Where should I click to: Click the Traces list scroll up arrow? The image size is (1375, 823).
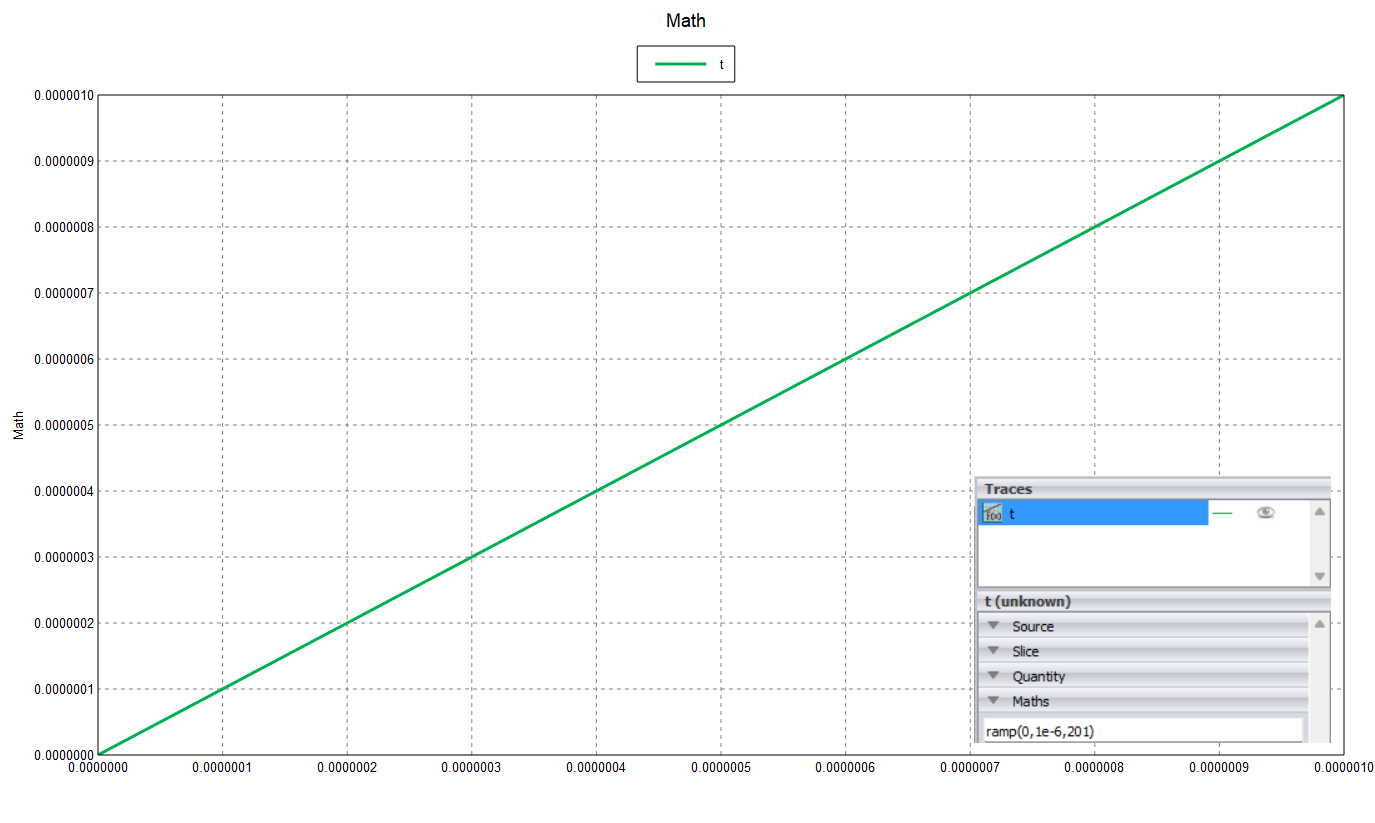click(1319, 511)
